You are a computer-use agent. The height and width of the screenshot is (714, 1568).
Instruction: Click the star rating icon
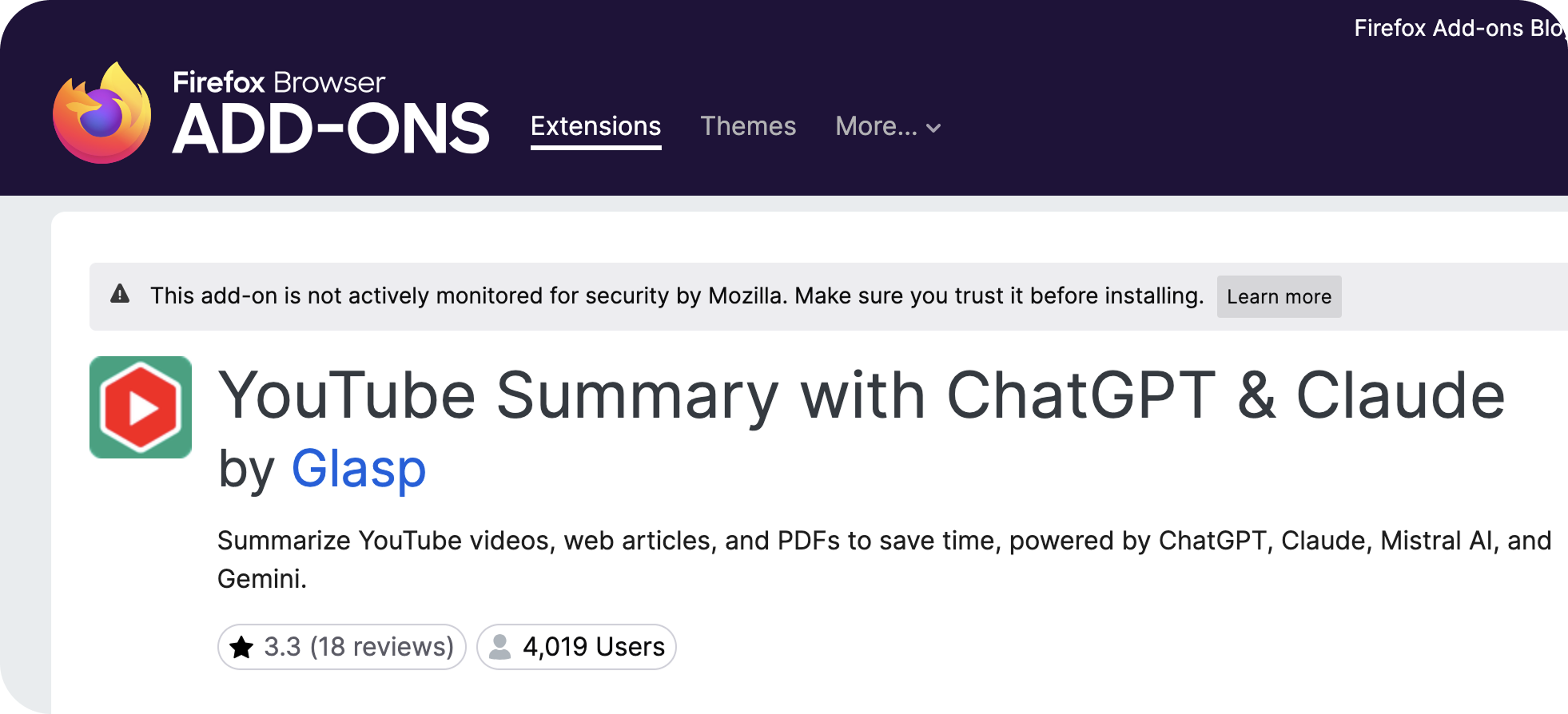pos(241,647)
